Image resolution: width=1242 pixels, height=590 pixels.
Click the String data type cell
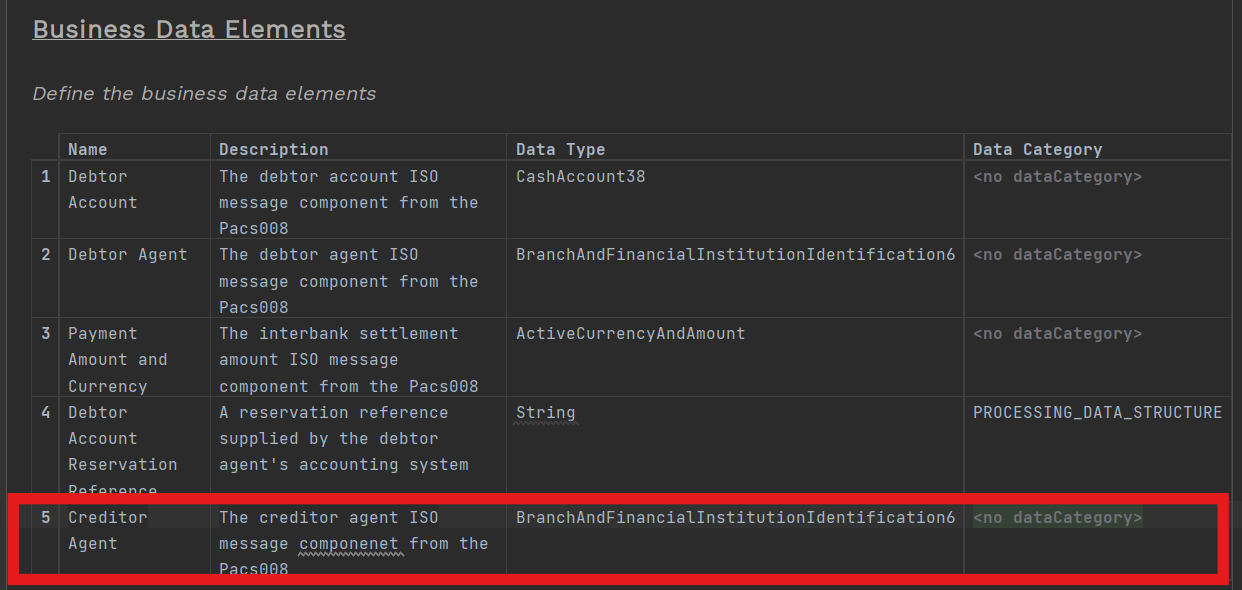[x=545, y=413]
